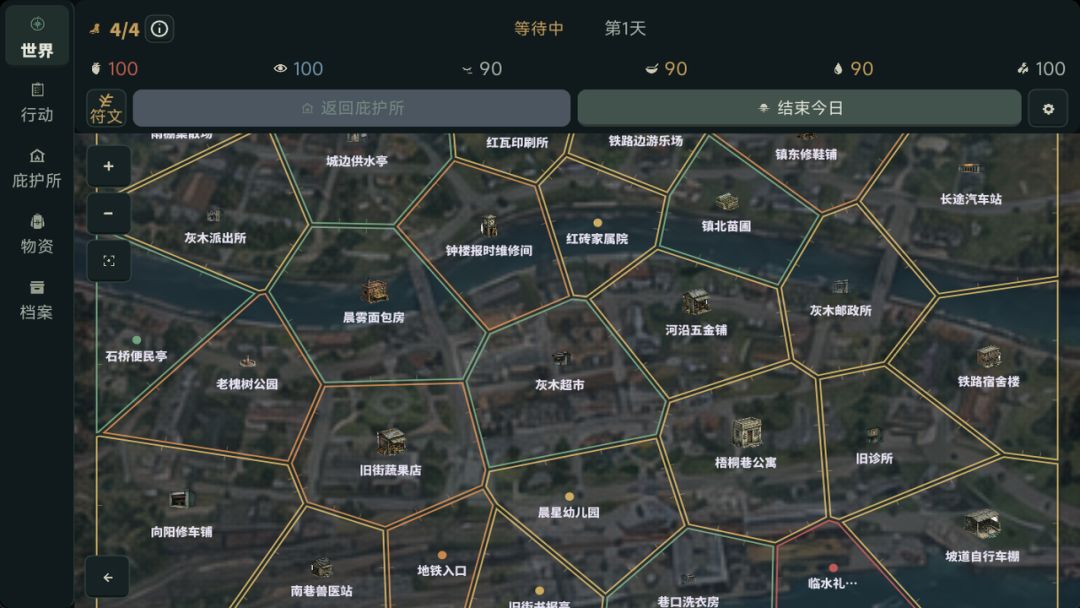Click the fit-to-screen map icon

[x=109, y=261]
